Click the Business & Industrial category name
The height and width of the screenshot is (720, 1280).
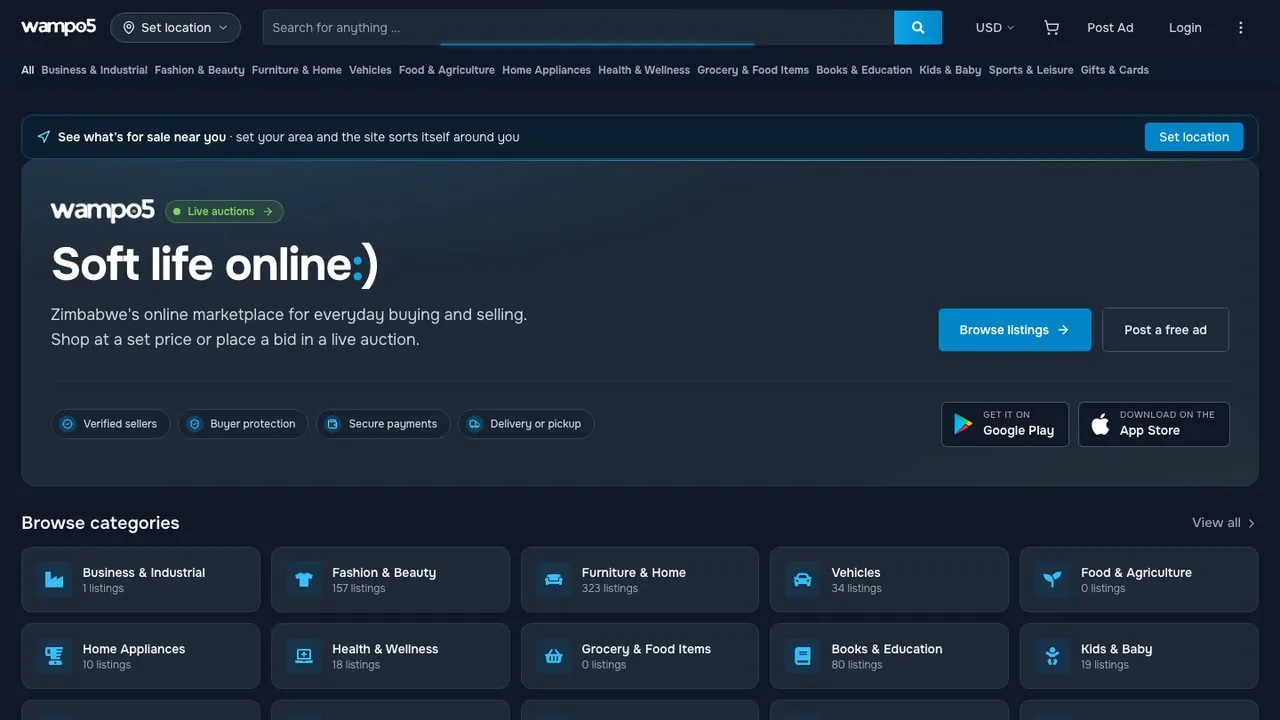tap(144, 573)
